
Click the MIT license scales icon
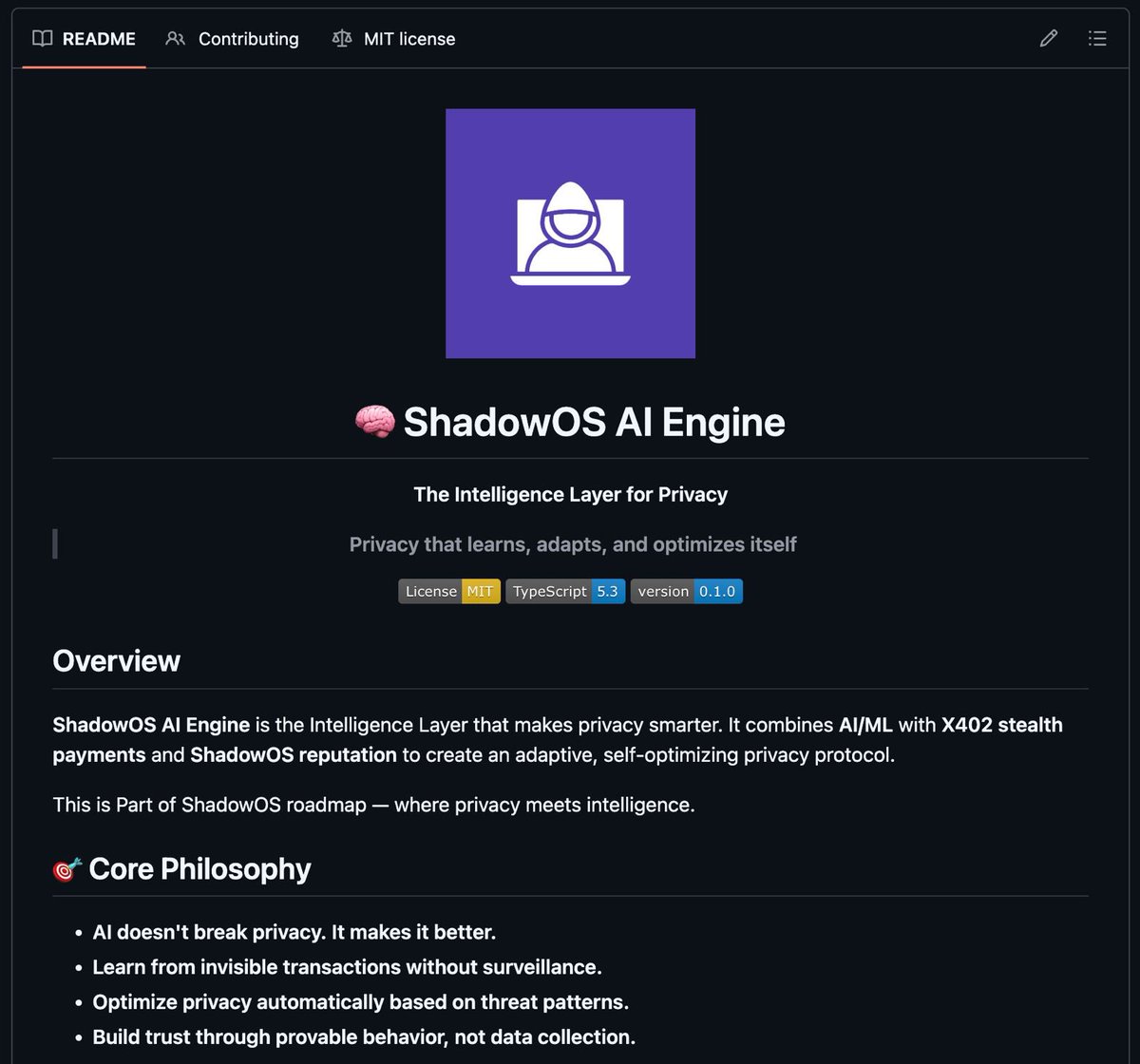tap(342, 39)
